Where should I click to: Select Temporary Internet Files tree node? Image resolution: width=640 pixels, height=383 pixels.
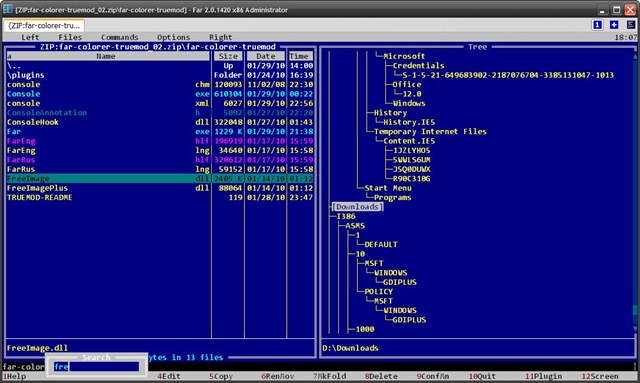(x=430, y=131)
